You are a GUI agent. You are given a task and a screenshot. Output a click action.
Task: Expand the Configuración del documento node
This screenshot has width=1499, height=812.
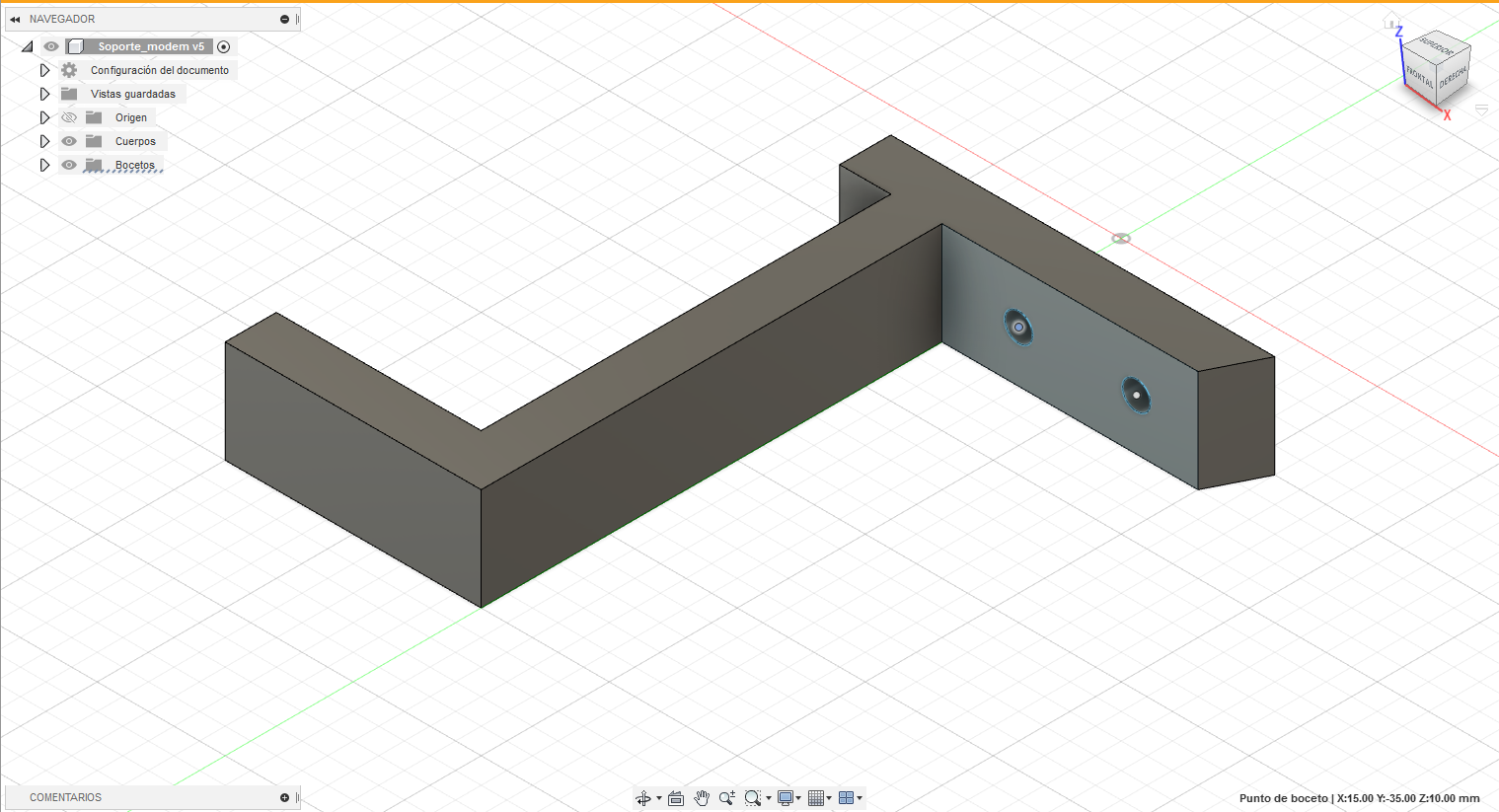(x=44, y=69)
